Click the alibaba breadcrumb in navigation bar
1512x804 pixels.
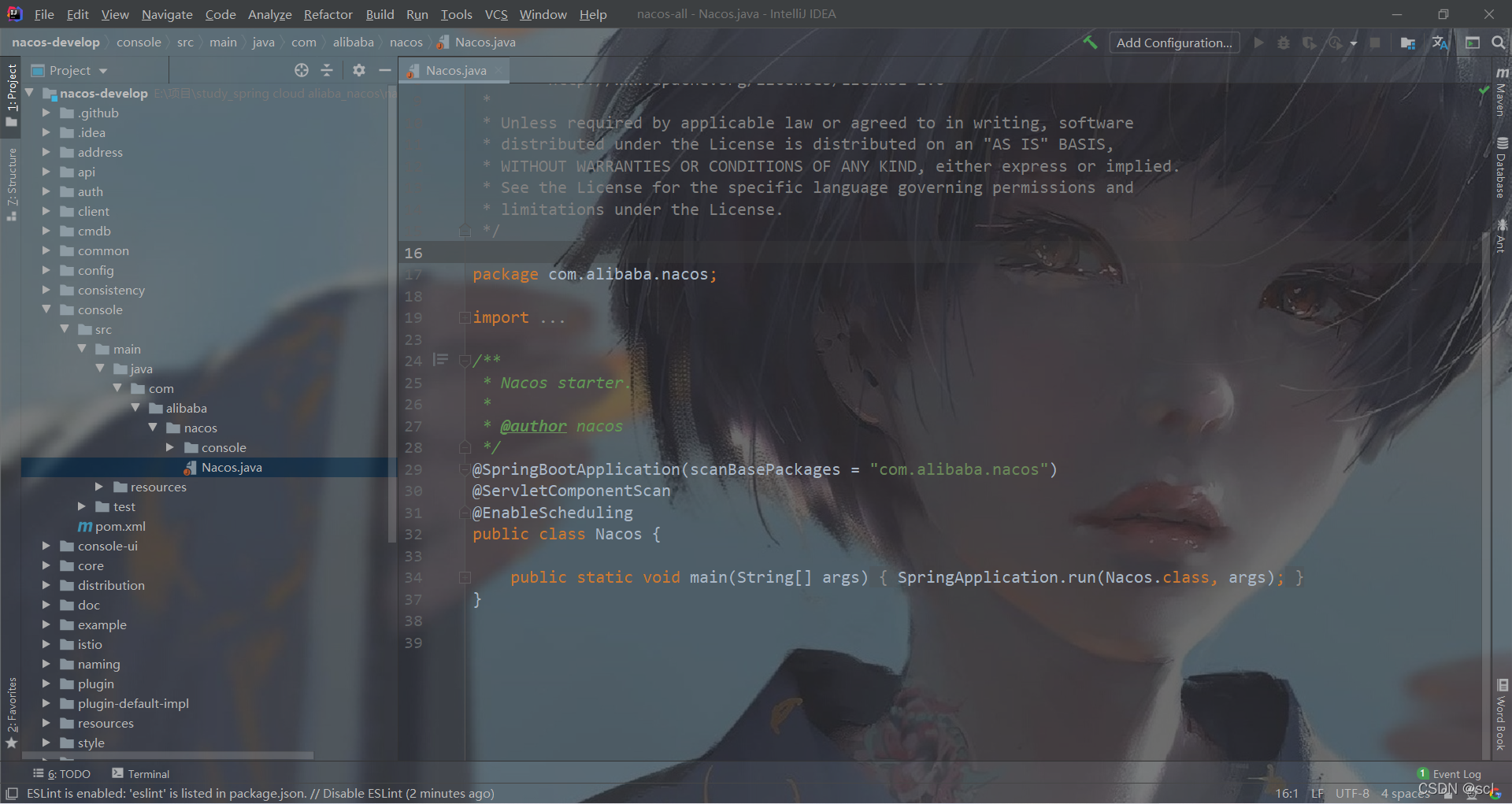(353, 43)
